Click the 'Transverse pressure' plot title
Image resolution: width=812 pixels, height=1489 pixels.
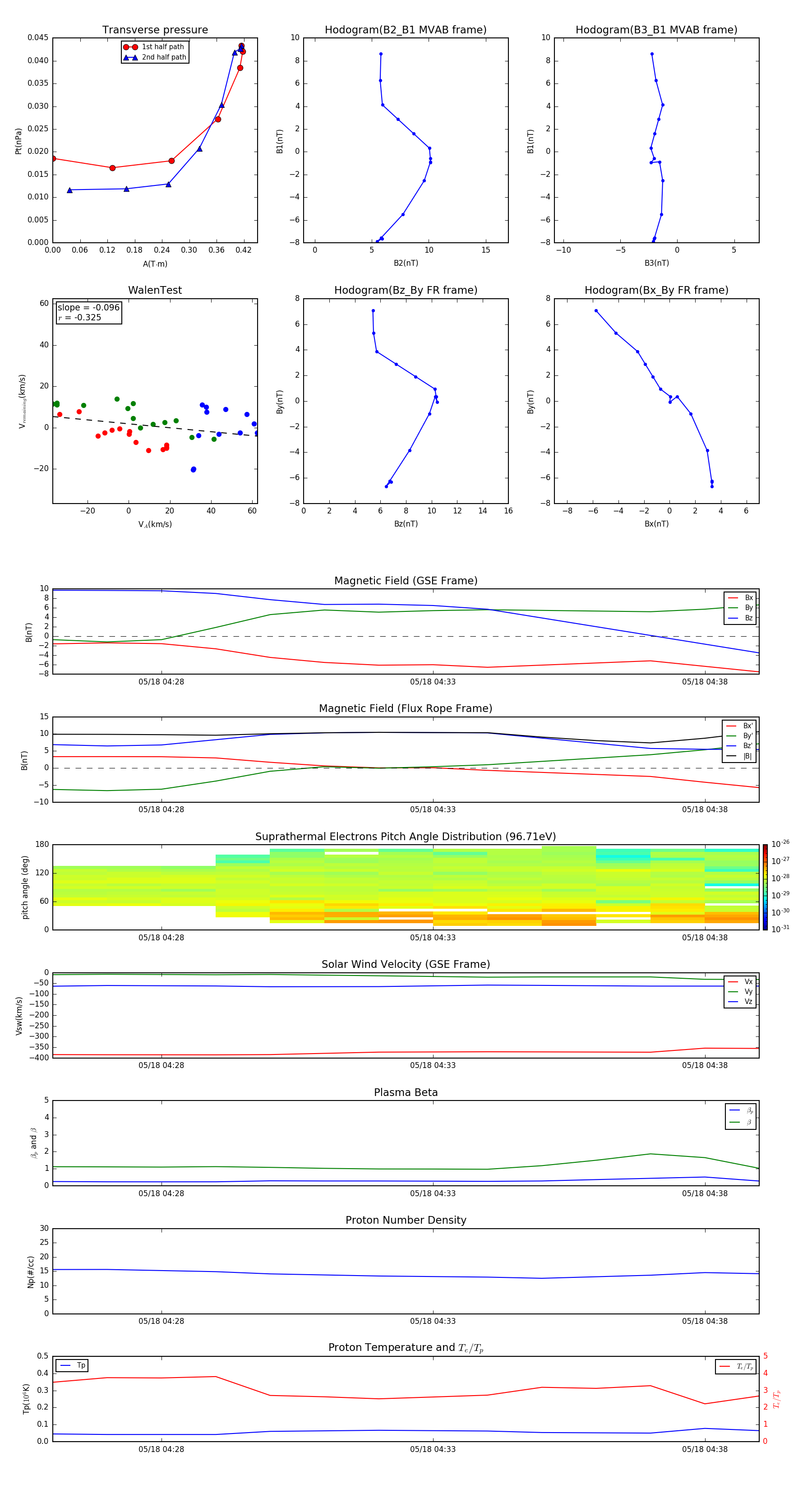(155, 29)
